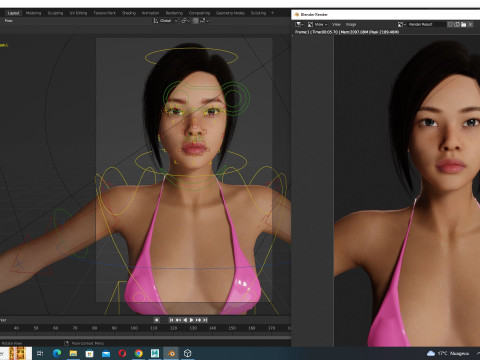Launch Opera browser from the taskbar

click(x=122, y=353)
